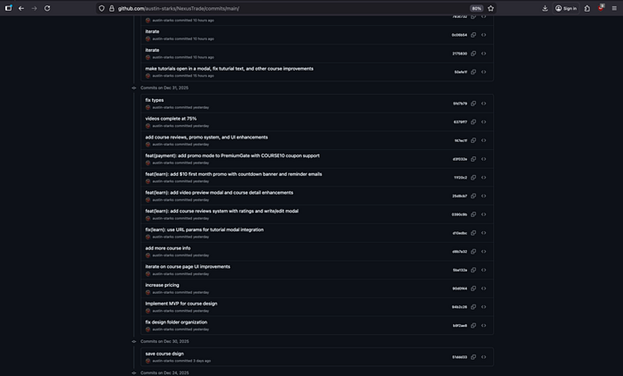This screenshot has height=376, width=623.
Task: Browse code at 'Implement MVP for course design' commit
Action: tap(484, 307)
